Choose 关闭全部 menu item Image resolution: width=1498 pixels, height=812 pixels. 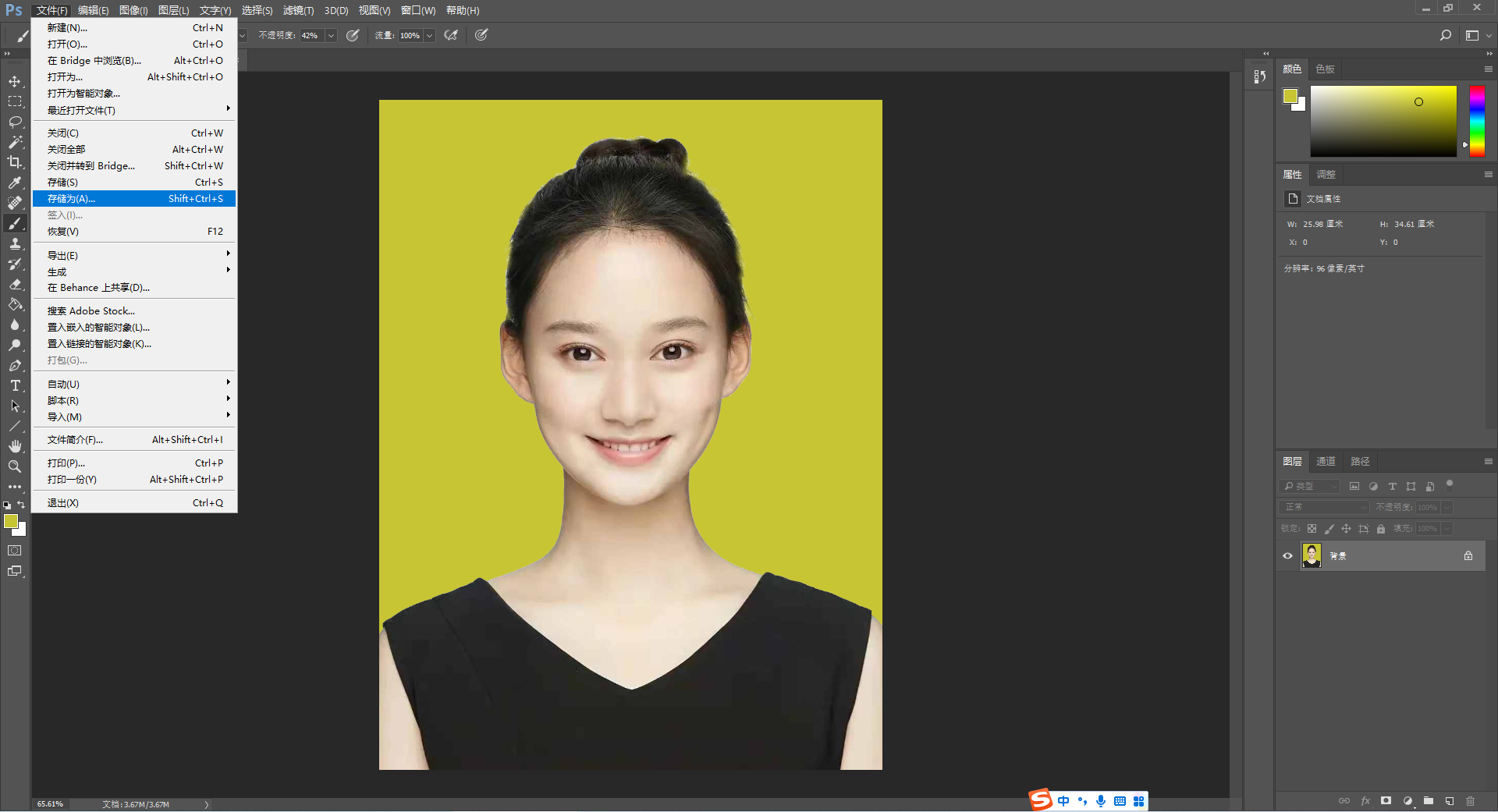(134, 150)
